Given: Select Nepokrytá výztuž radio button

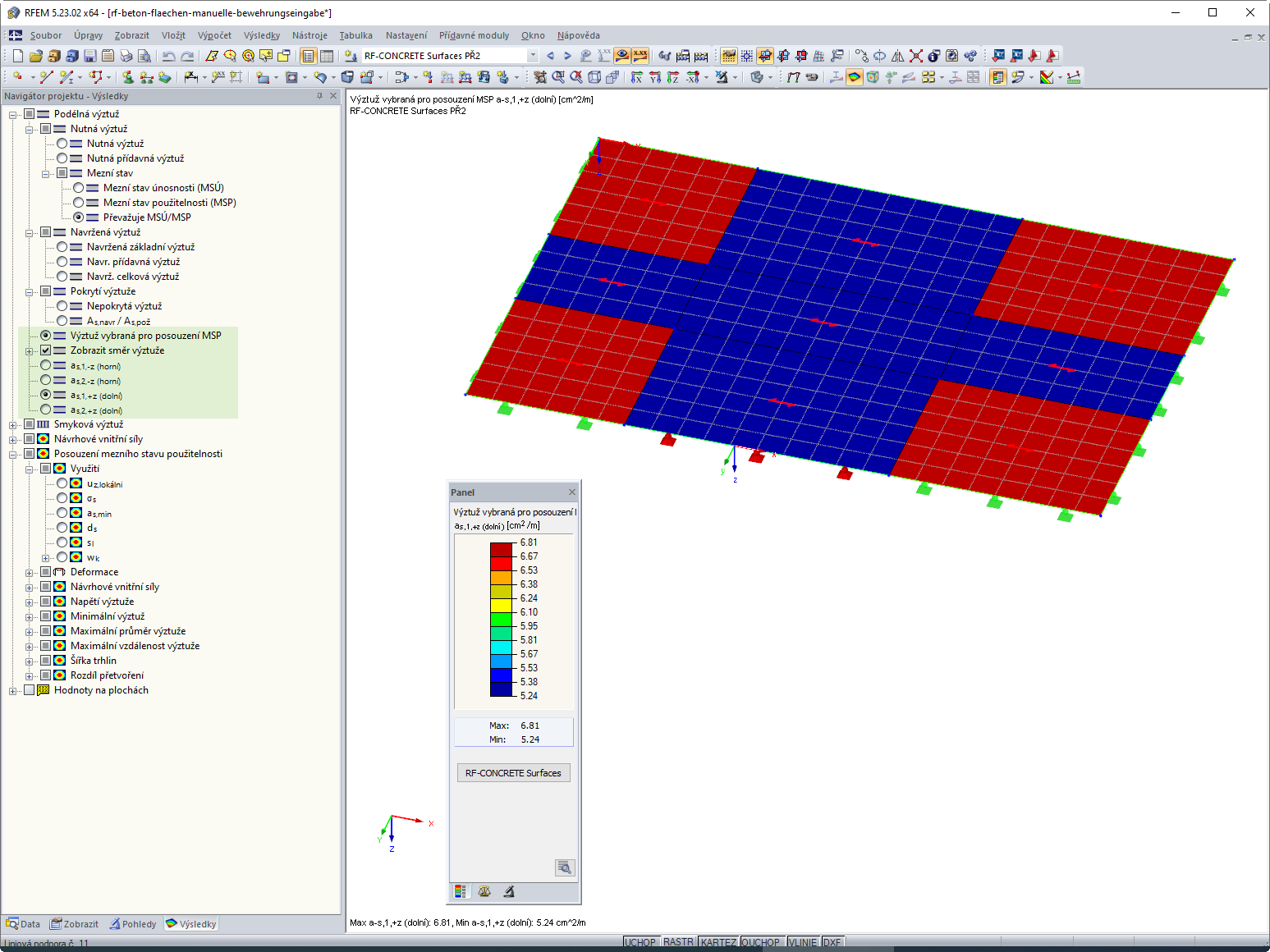Looking at the screenshot, I should click(x=62, y=306).
